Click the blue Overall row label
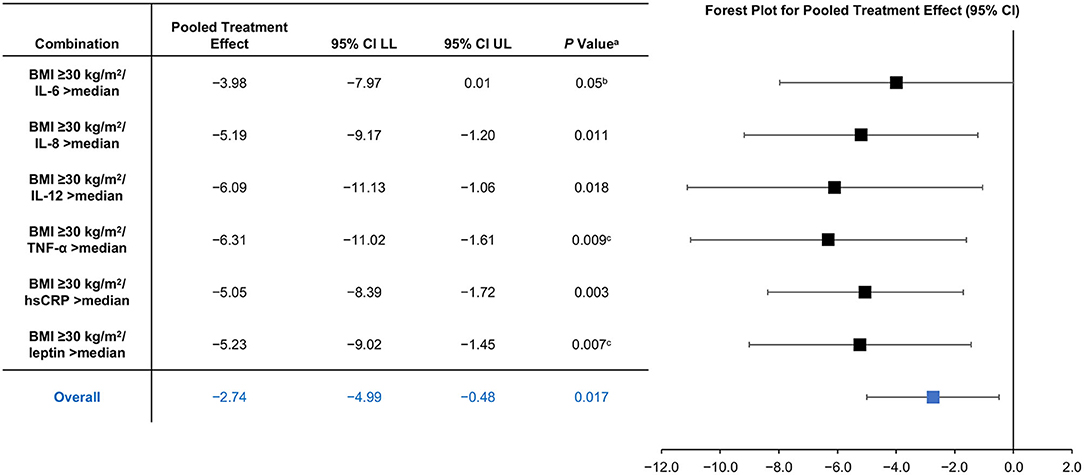This screenshot has width=1084, height=475. [x=77, y=397]
